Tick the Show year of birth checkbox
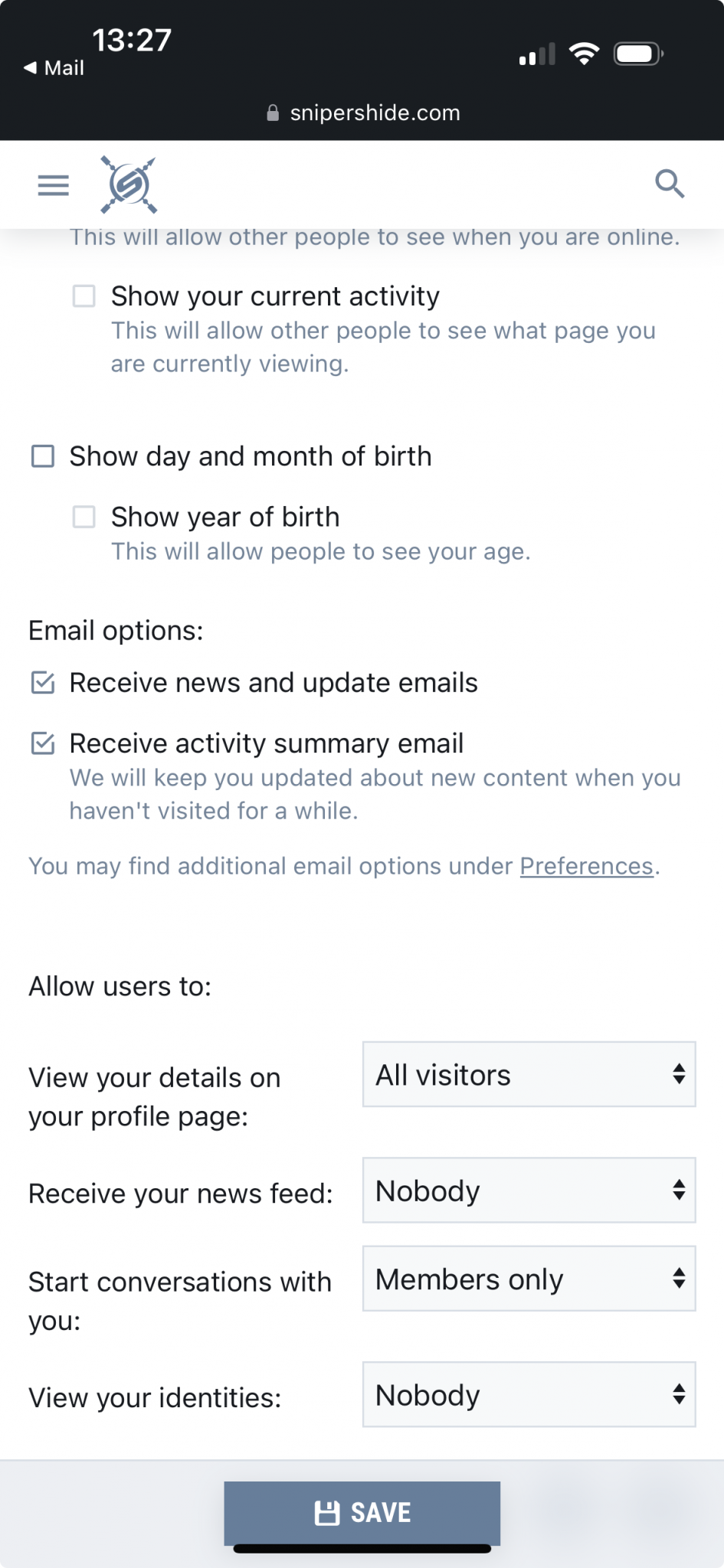 click(84, 517)
